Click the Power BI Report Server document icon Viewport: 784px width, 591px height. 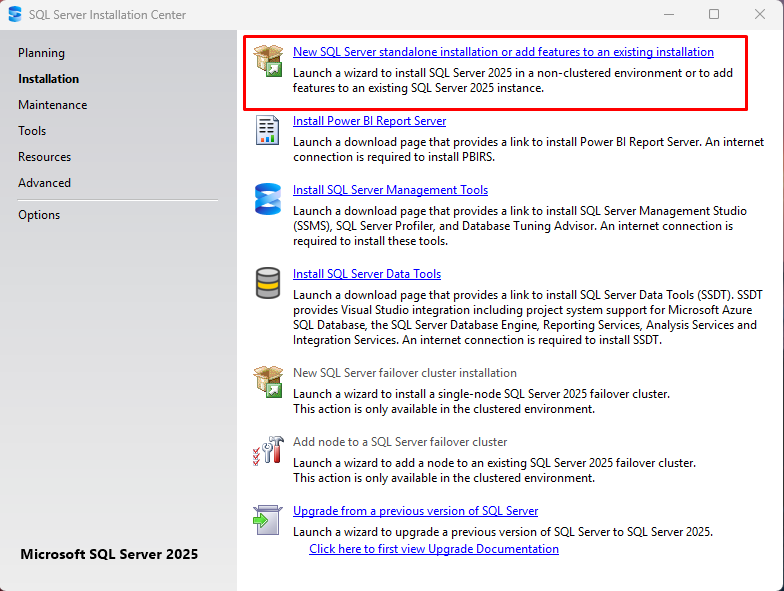268,130
